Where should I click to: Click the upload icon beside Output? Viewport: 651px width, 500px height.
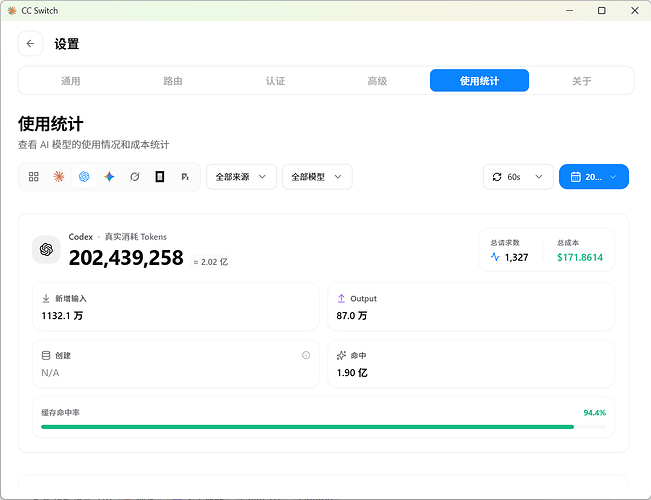coord(341,299)
